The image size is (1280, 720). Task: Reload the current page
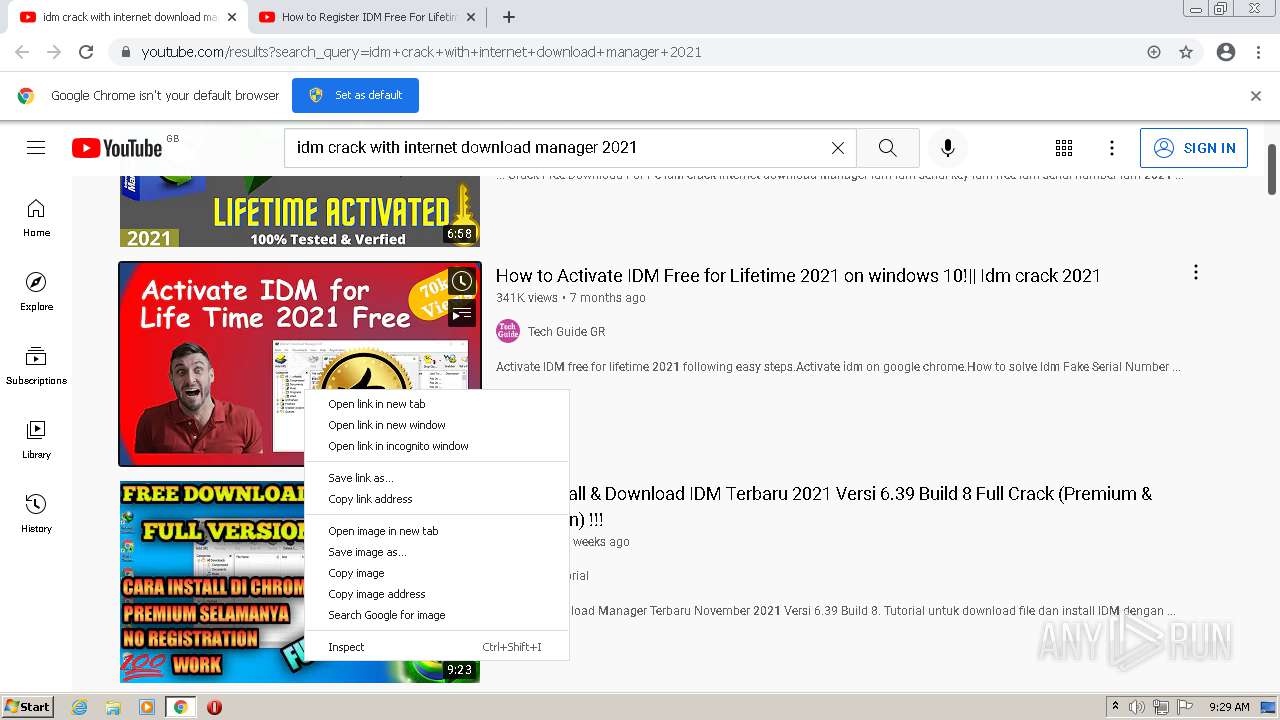click(86, 52)
